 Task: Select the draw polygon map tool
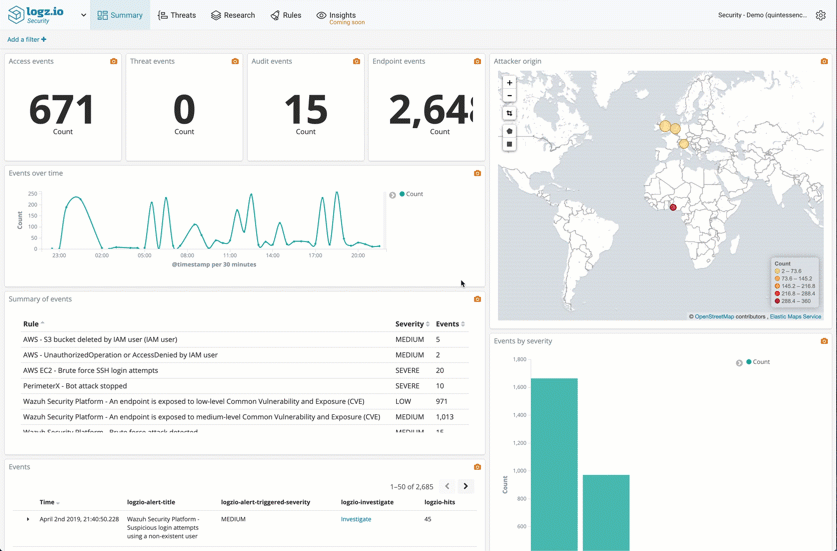(x=509, y=131)
